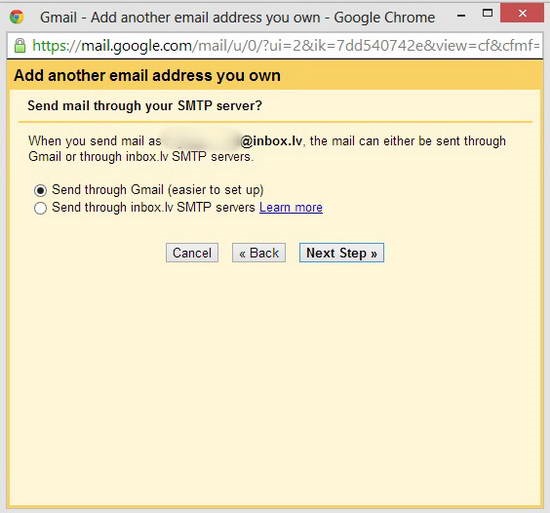This screenshot has width=550, height=513.
Task: Minimize the Gmail popup window
Action: point(461,15)
